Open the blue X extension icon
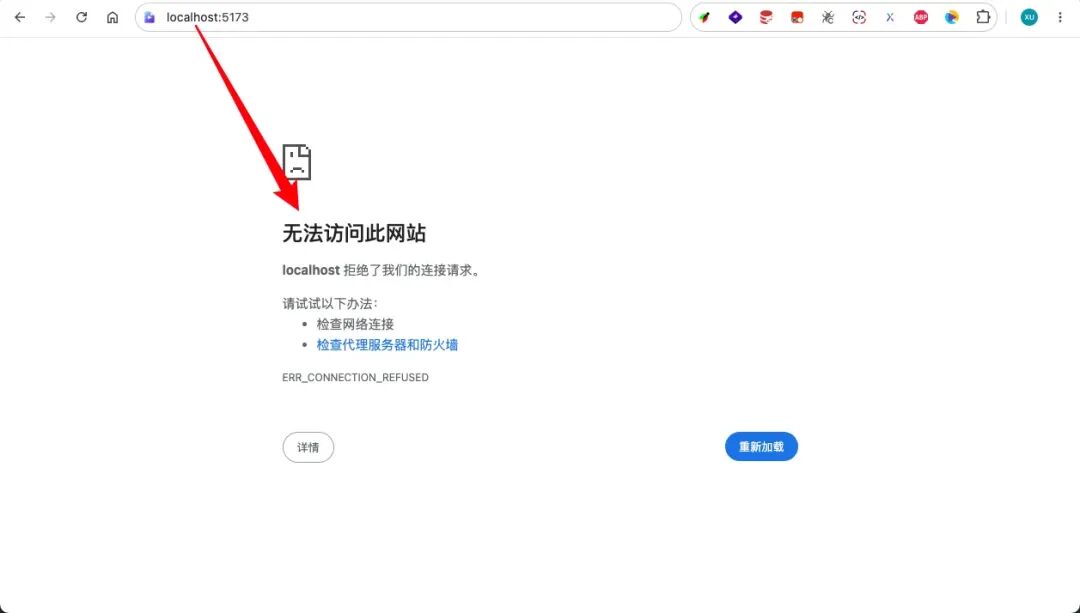Image resolution: width=1080 pixels, height=613 pixels. point(890,17)
